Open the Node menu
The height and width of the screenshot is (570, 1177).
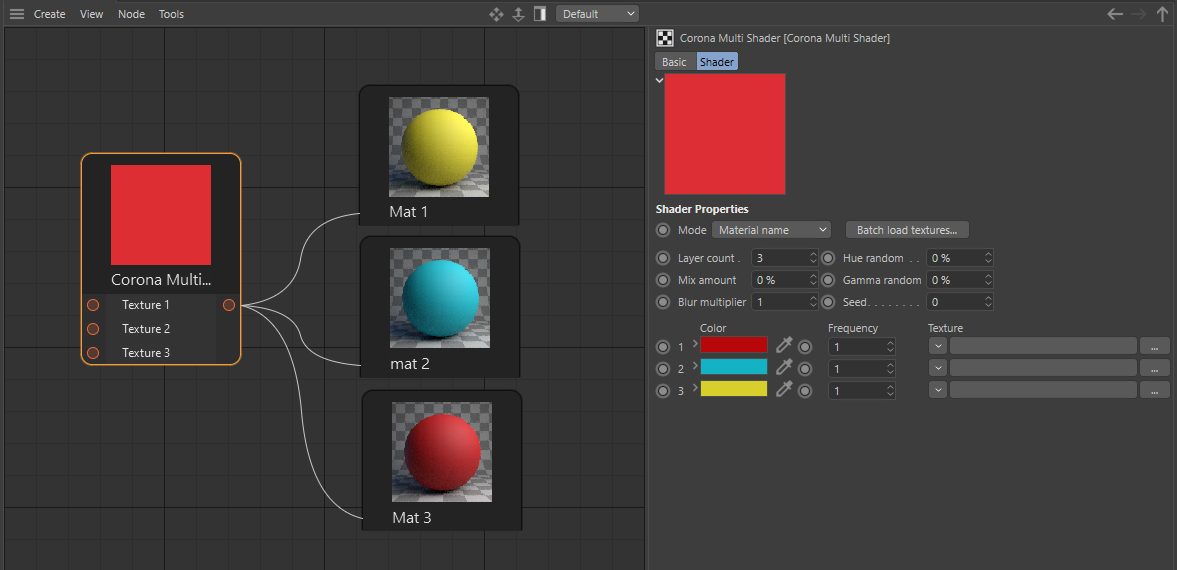(x=131, y=14)
